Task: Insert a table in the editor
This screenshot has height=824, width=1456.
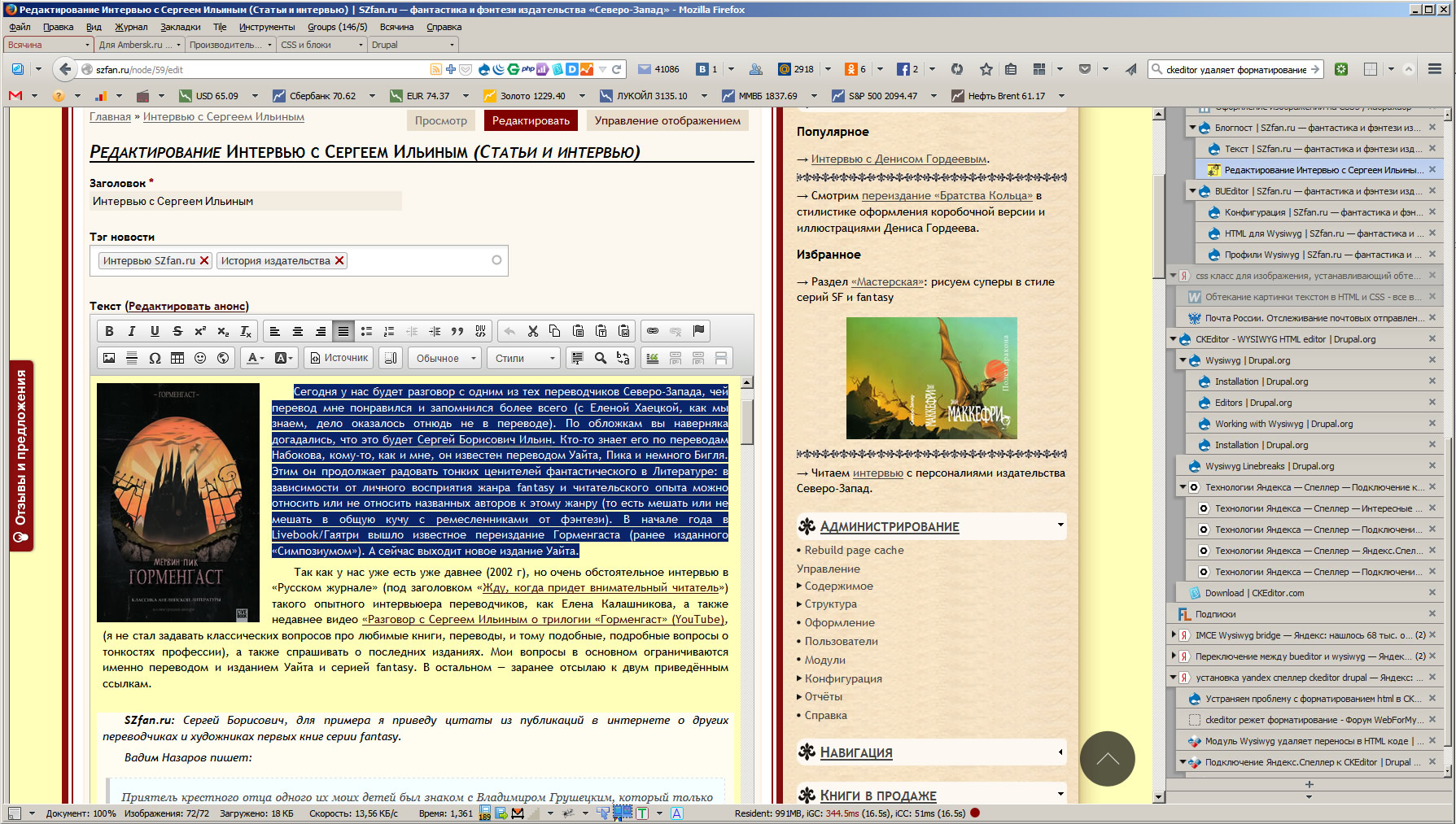Action: [177, 358]
